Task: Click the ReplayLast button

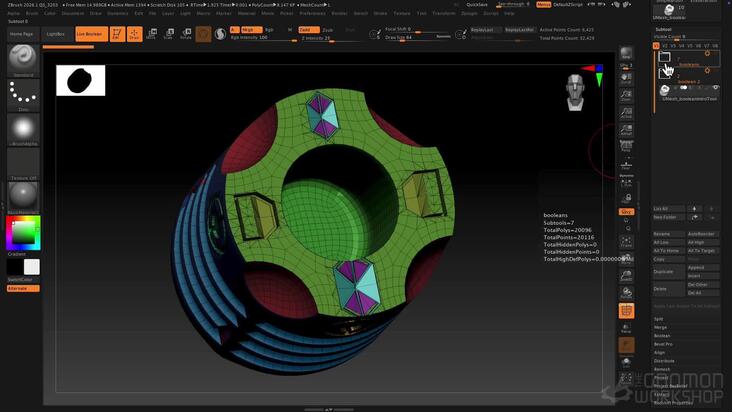Action: [485, 29]
